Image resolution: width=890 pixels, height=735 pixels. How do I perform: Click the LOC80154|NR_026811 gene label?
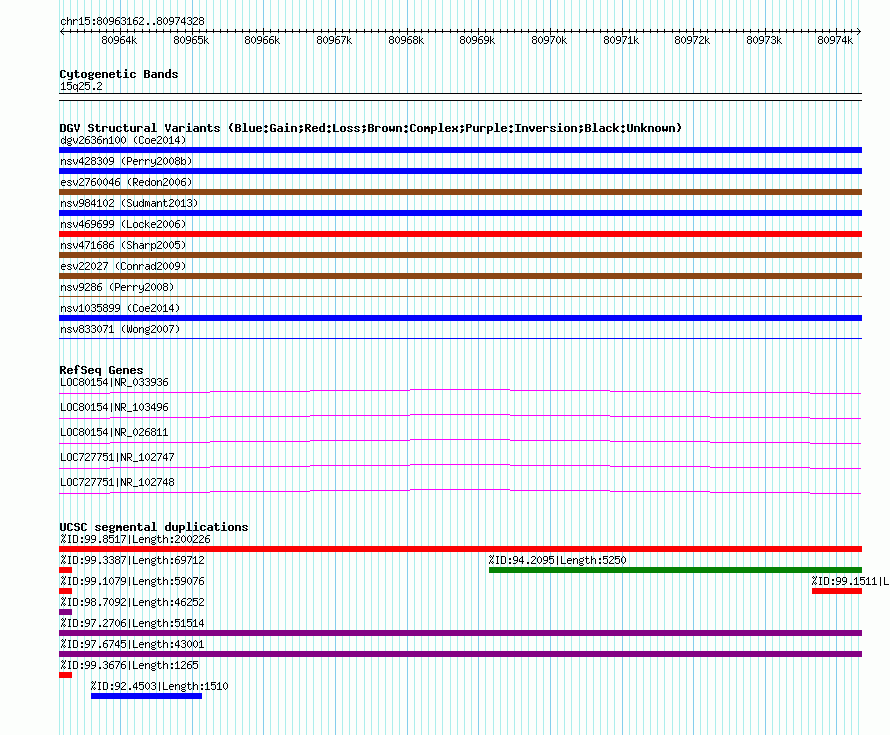[114, 432]
